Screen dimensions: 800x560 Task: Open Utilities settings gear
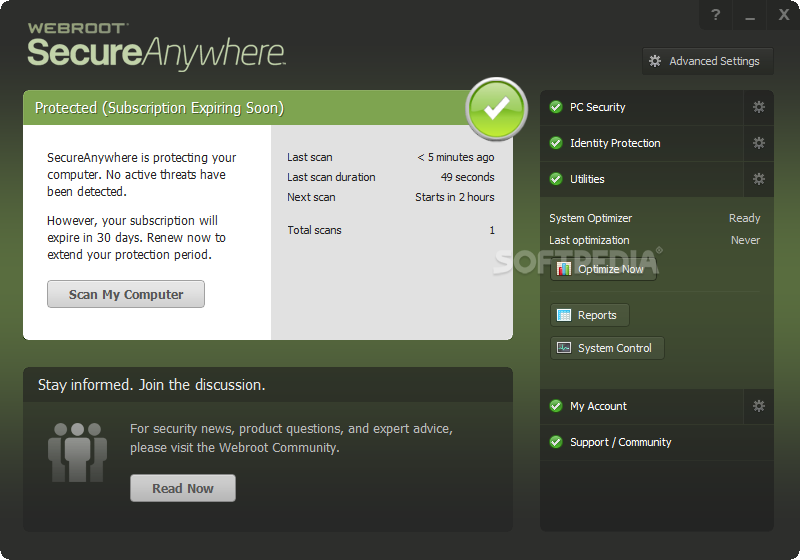(x=759, y=179)
